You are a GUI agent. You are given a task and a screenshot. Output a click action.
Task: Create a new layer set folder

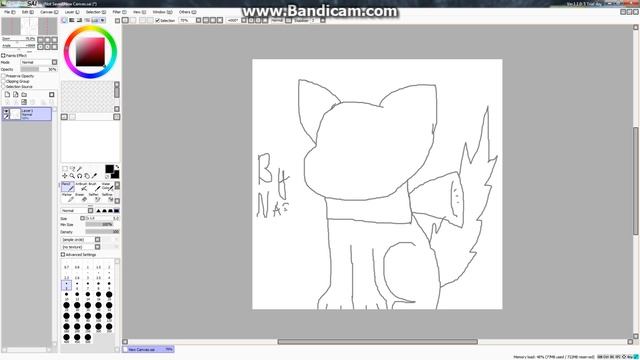pos(24,94)
